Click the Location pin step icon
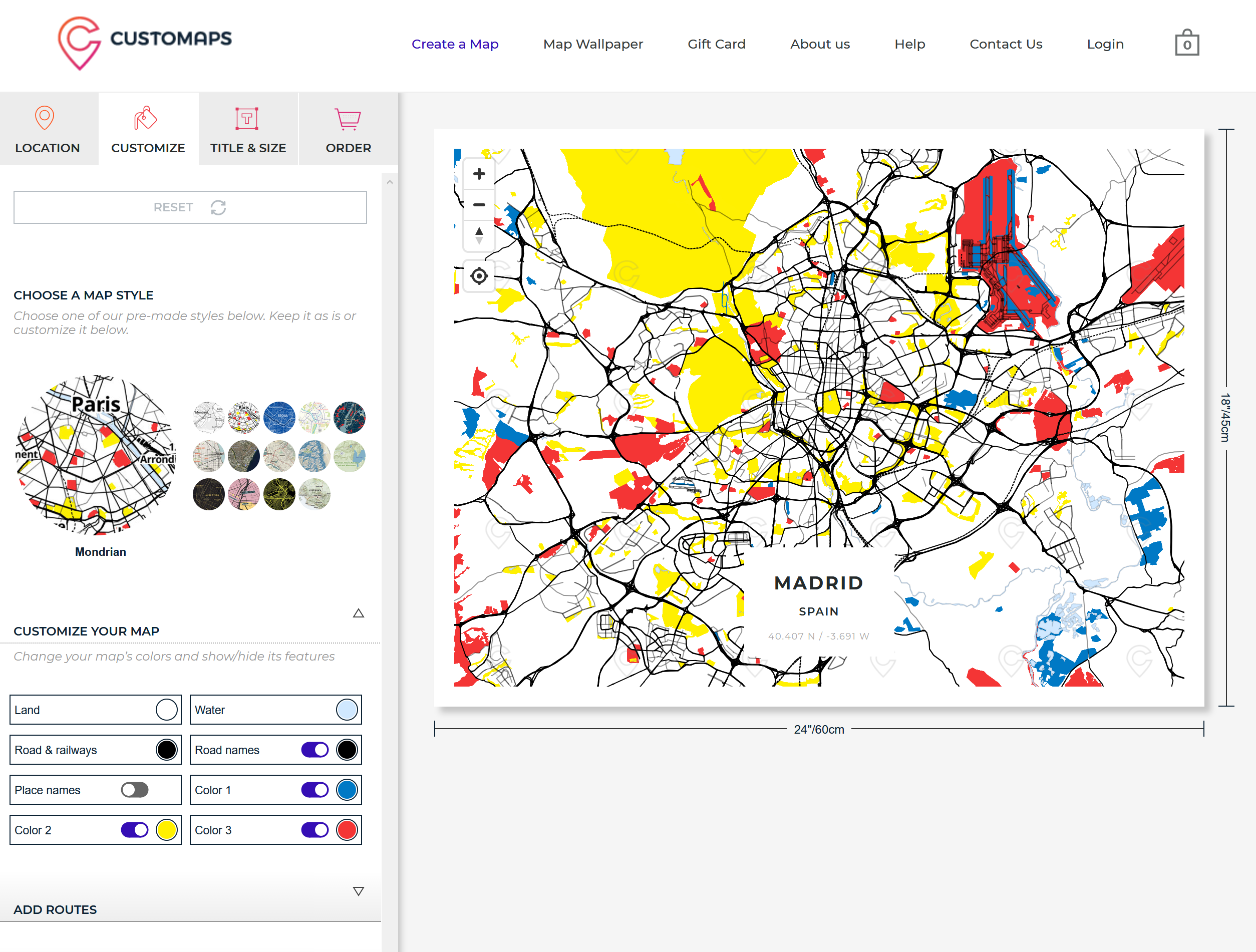This screenshot has height=952, width=1256. click(x=44, y=118)
